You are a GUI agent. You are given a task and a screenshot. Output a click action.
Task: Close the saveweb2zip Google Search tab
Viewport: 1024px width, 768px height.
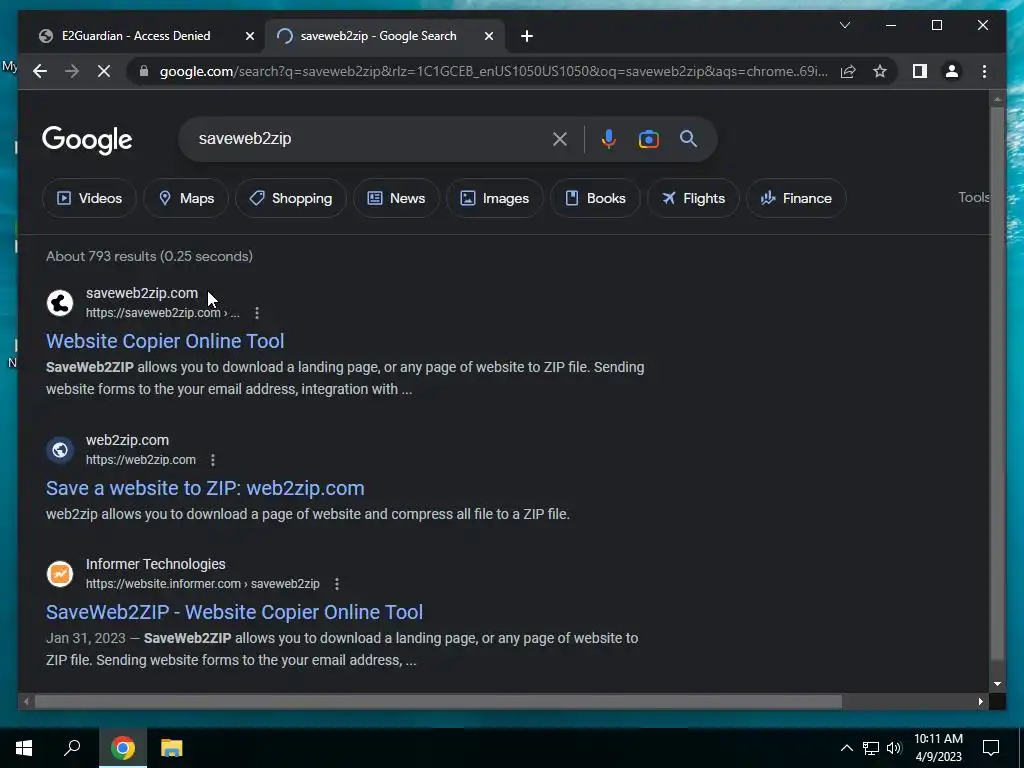488,36
